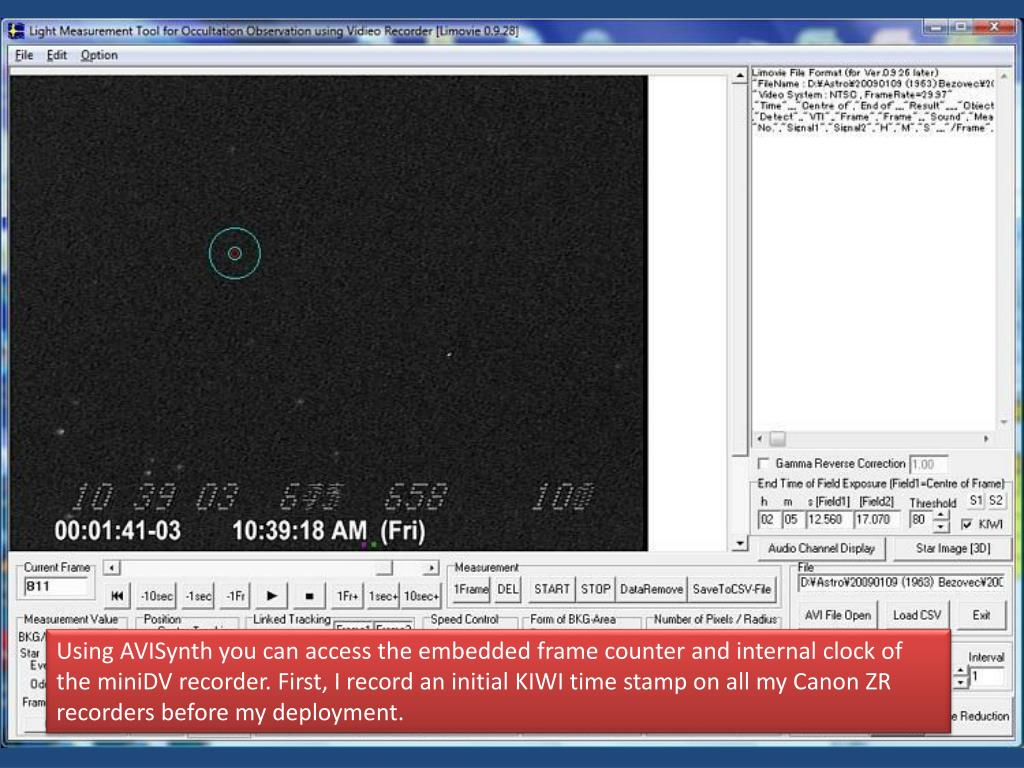Click video pane scrollbar up arrow
The width and height of the screenshot is (1024, 768).
739,76
